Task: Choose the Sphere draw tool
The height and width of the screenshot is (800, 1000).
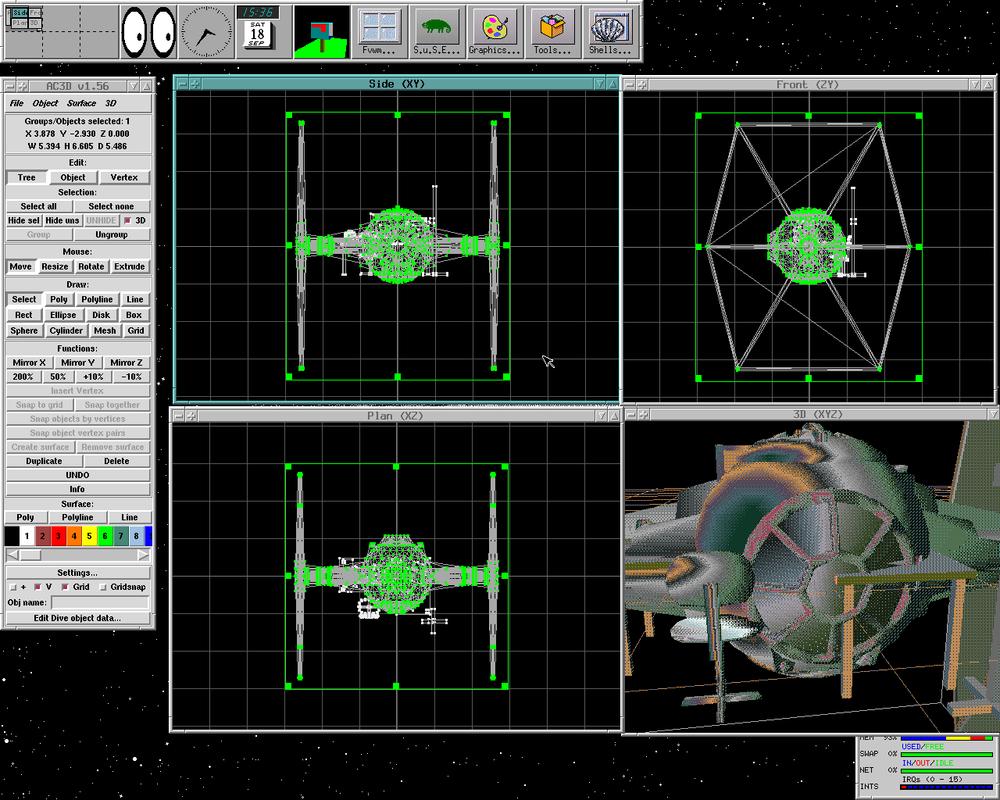Action: point(24,330)
